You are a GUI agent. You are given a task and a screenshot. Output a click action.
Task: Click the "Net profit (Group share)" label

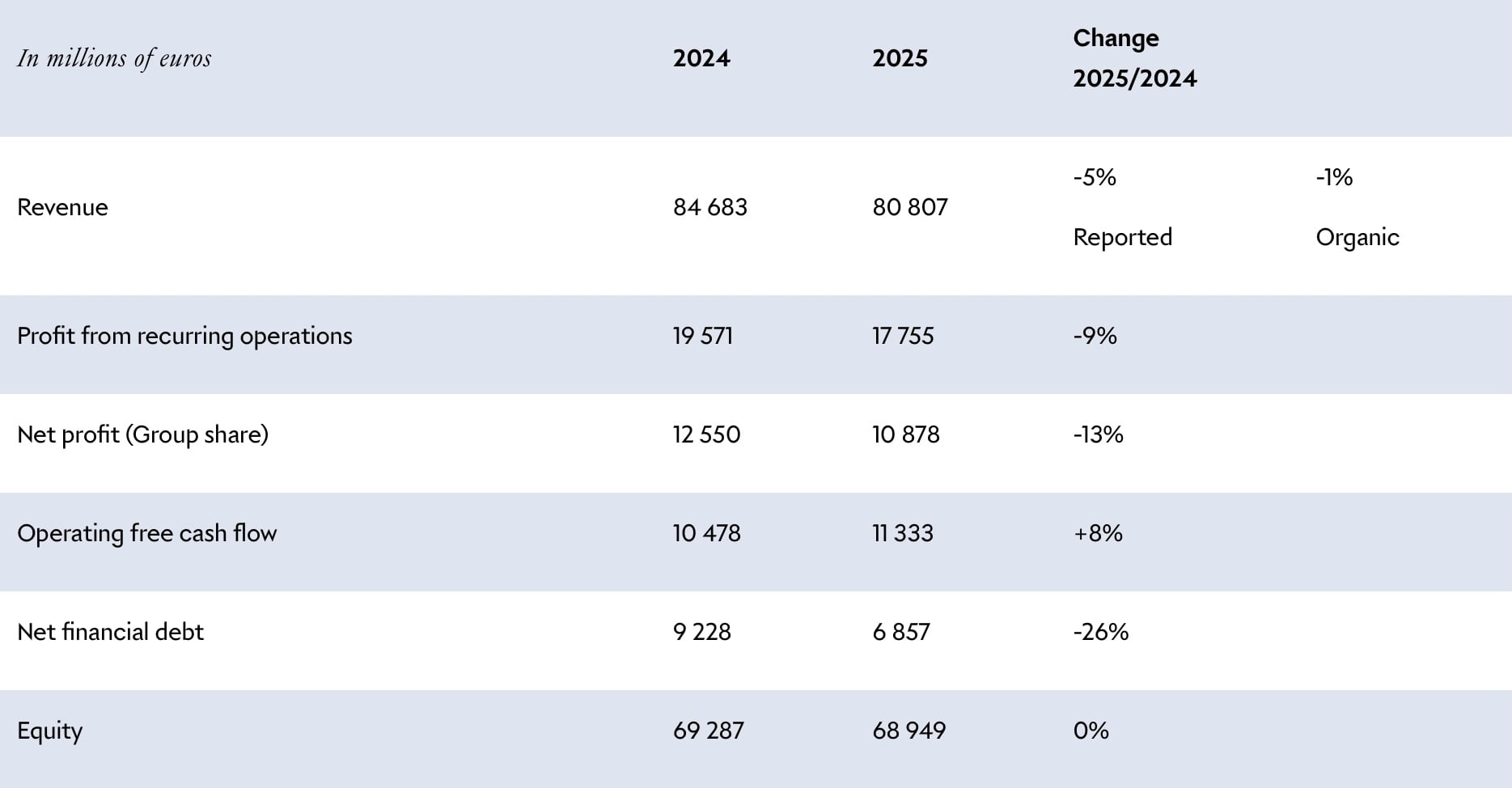142,434
